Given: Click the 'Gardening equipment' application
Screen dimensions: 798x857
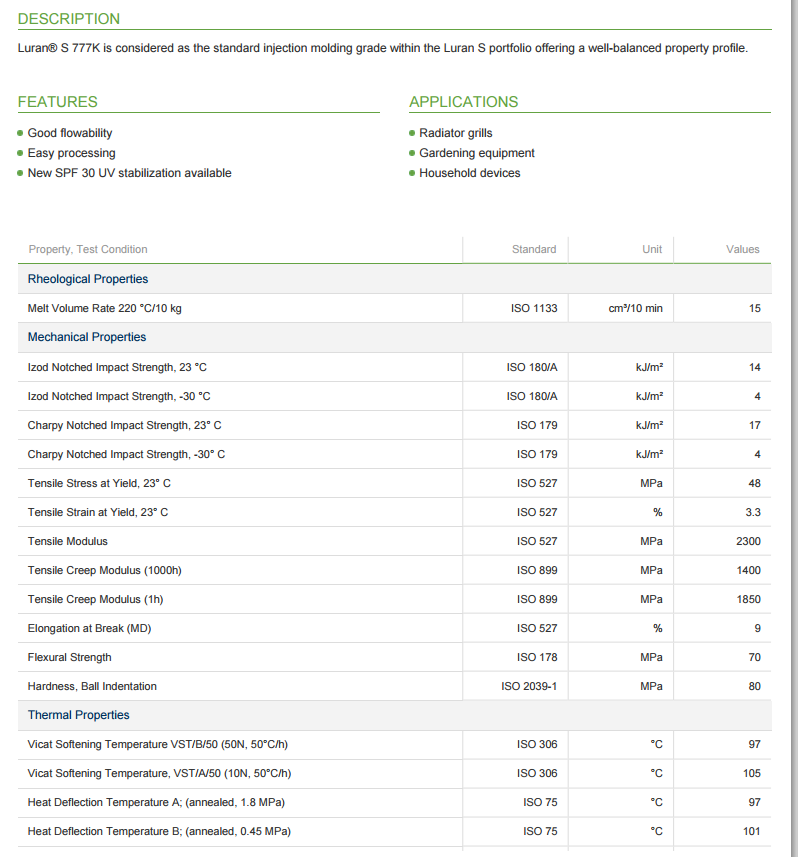Looking at the screenshot, I should coord(477,153).
